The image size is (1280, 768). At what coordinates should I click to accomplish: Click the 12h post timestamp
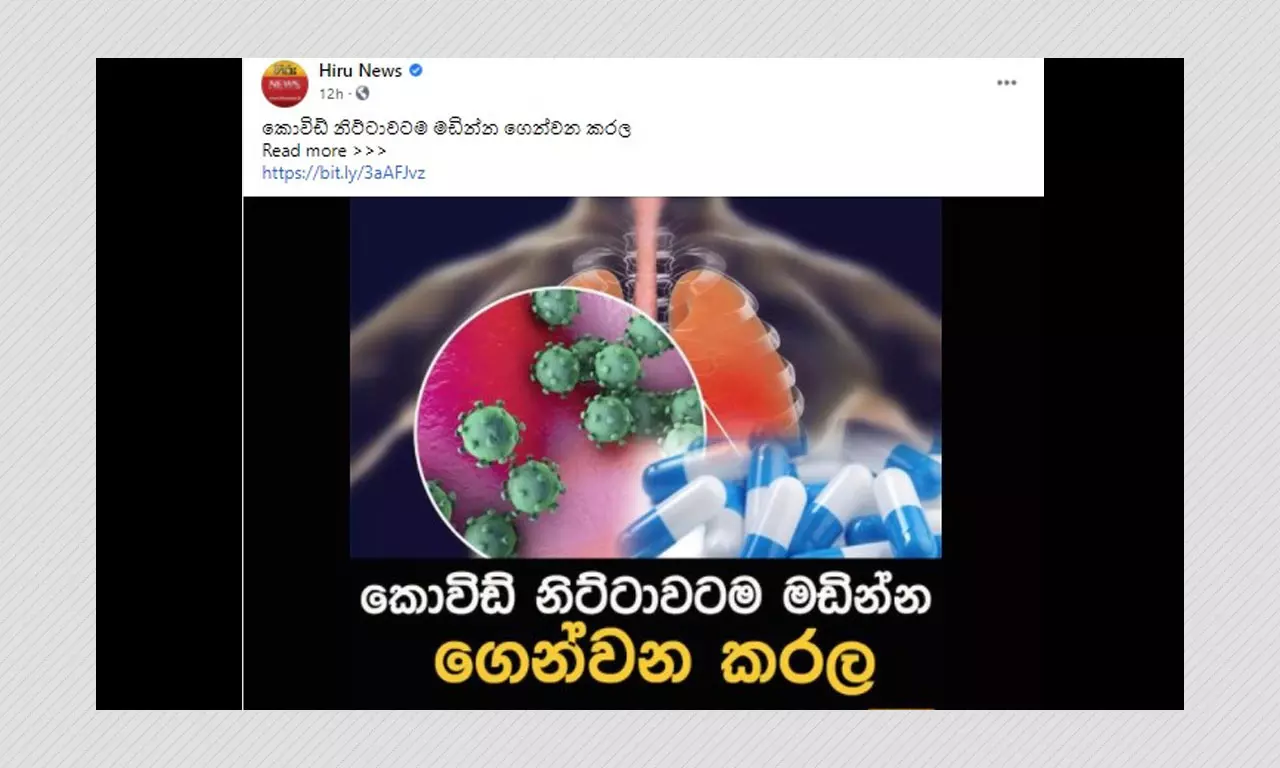pyautogui.click(x=332, y=93)
